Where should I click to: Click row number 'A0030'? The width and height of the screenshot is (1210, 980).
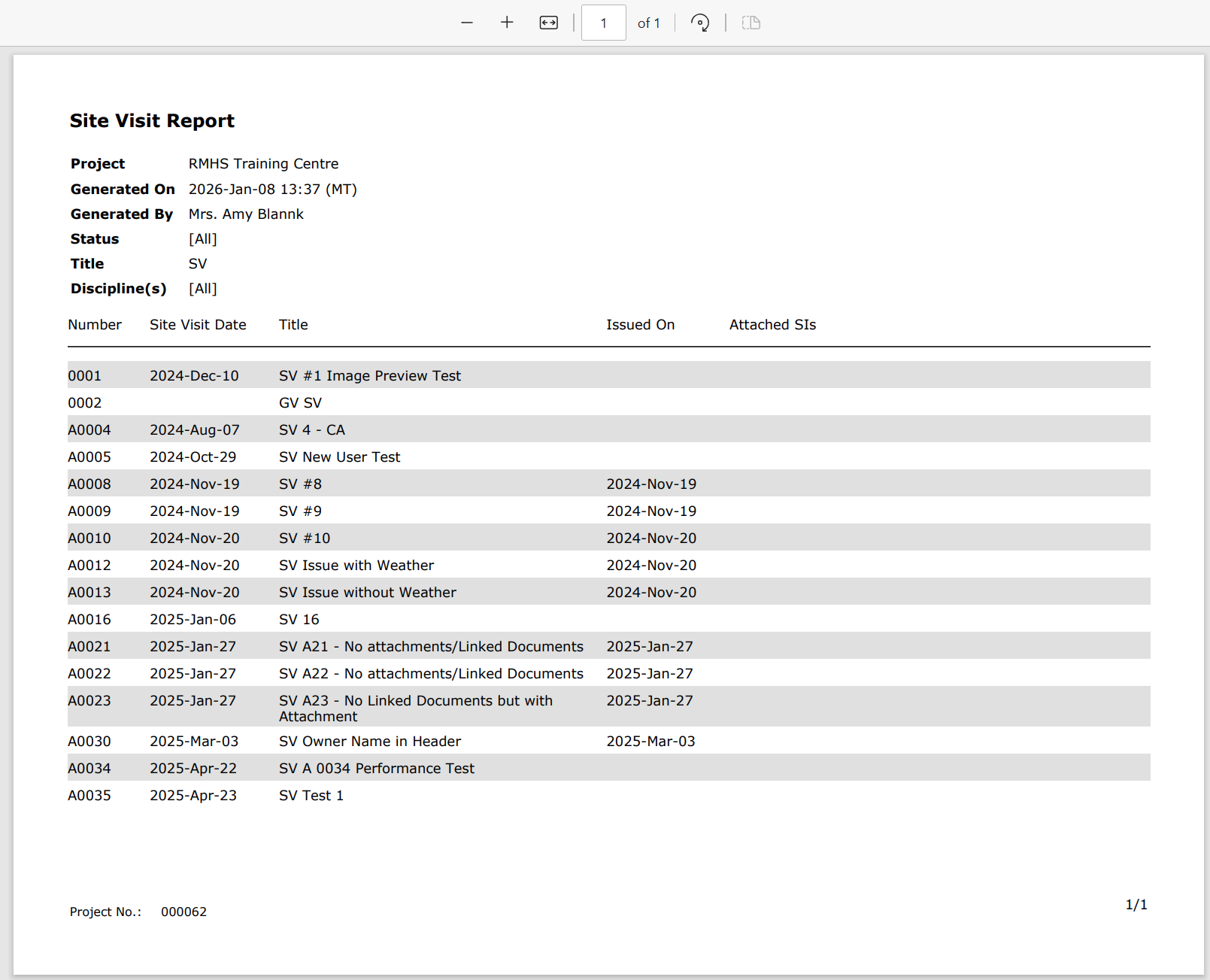pyautogui.click(x=89, y=742)
